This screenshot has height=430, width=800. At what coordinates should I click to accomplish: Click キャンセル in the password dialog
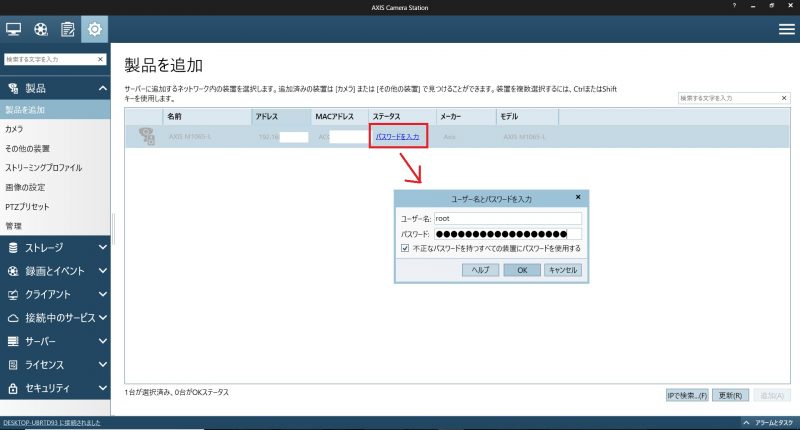(563, 270)
